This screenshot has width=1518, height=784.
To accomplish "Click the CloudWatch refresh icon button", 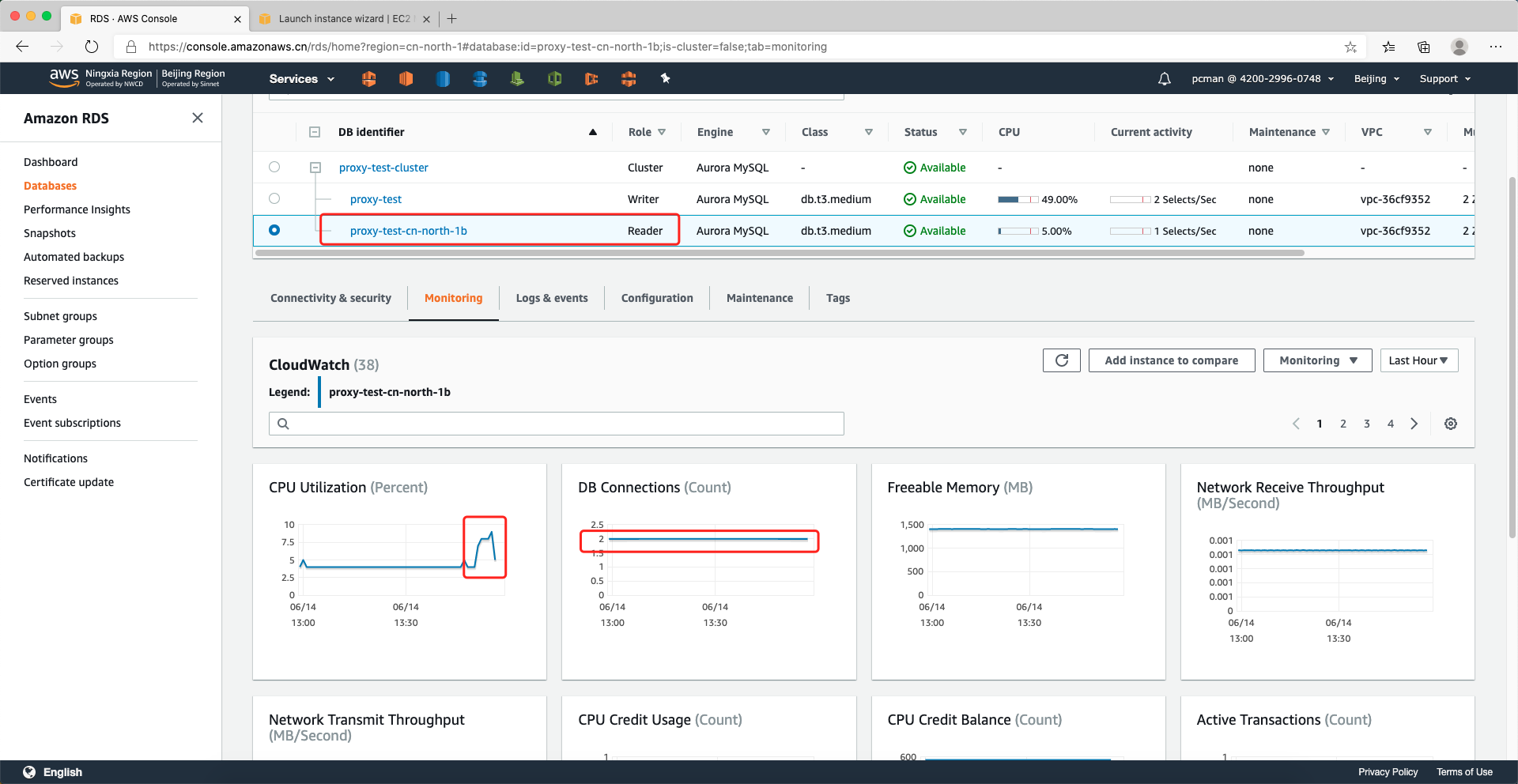I will pyautogui.click(x=1061, y=360).
